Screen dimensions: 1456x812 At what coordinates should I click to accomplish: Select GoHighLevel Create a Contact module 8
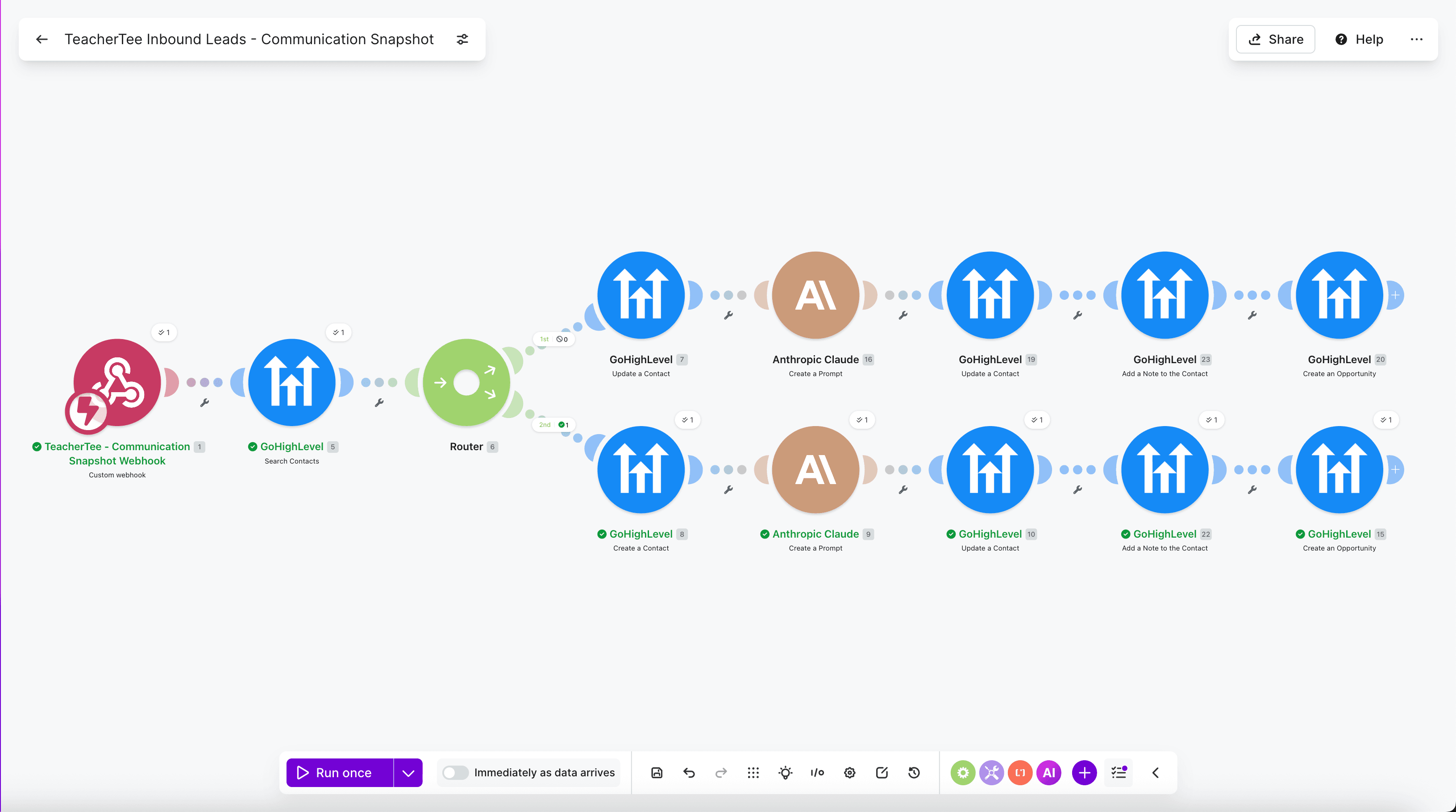tap(641, 469)
